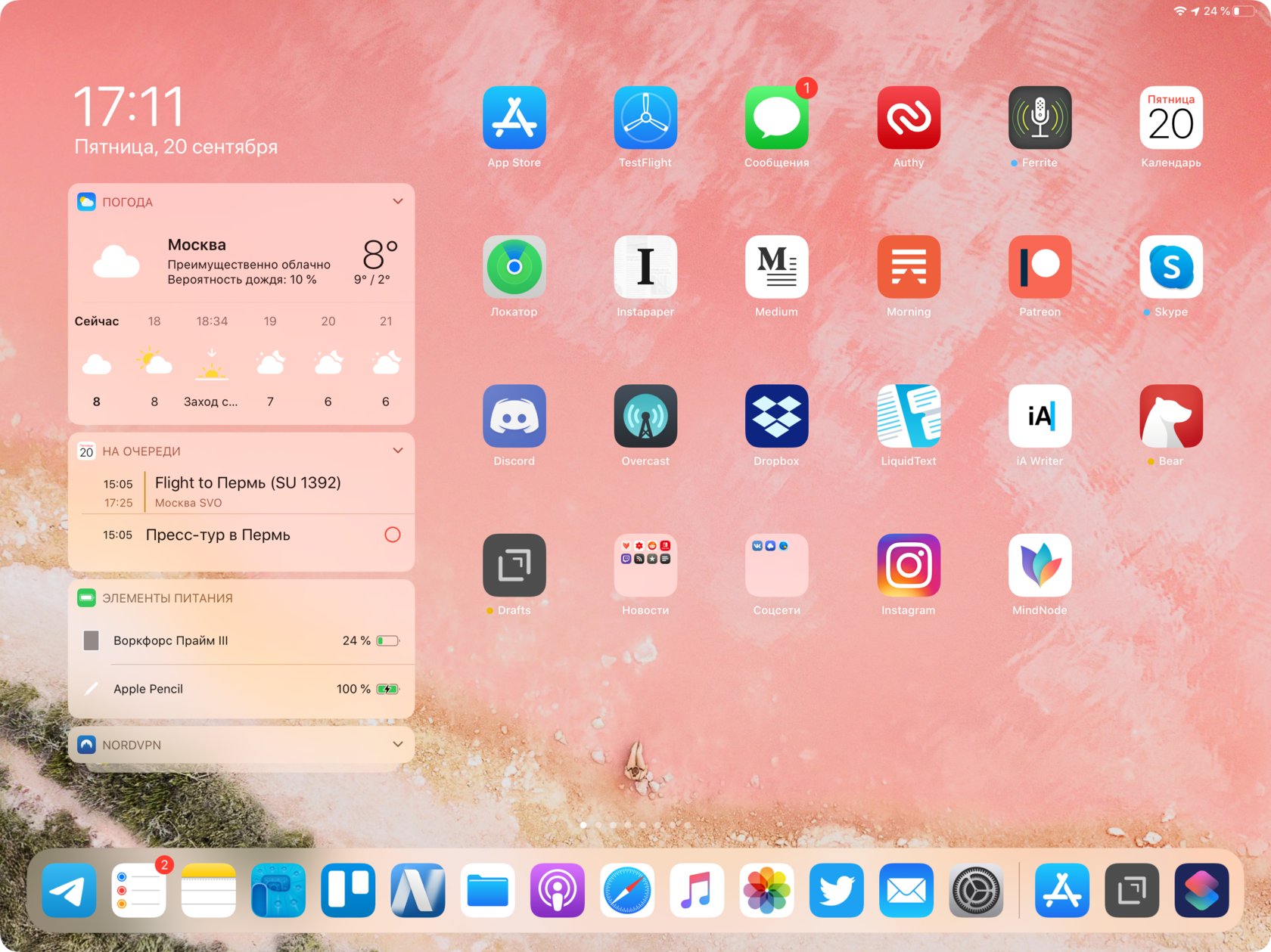Open Medium

click(x=776, y=267)
